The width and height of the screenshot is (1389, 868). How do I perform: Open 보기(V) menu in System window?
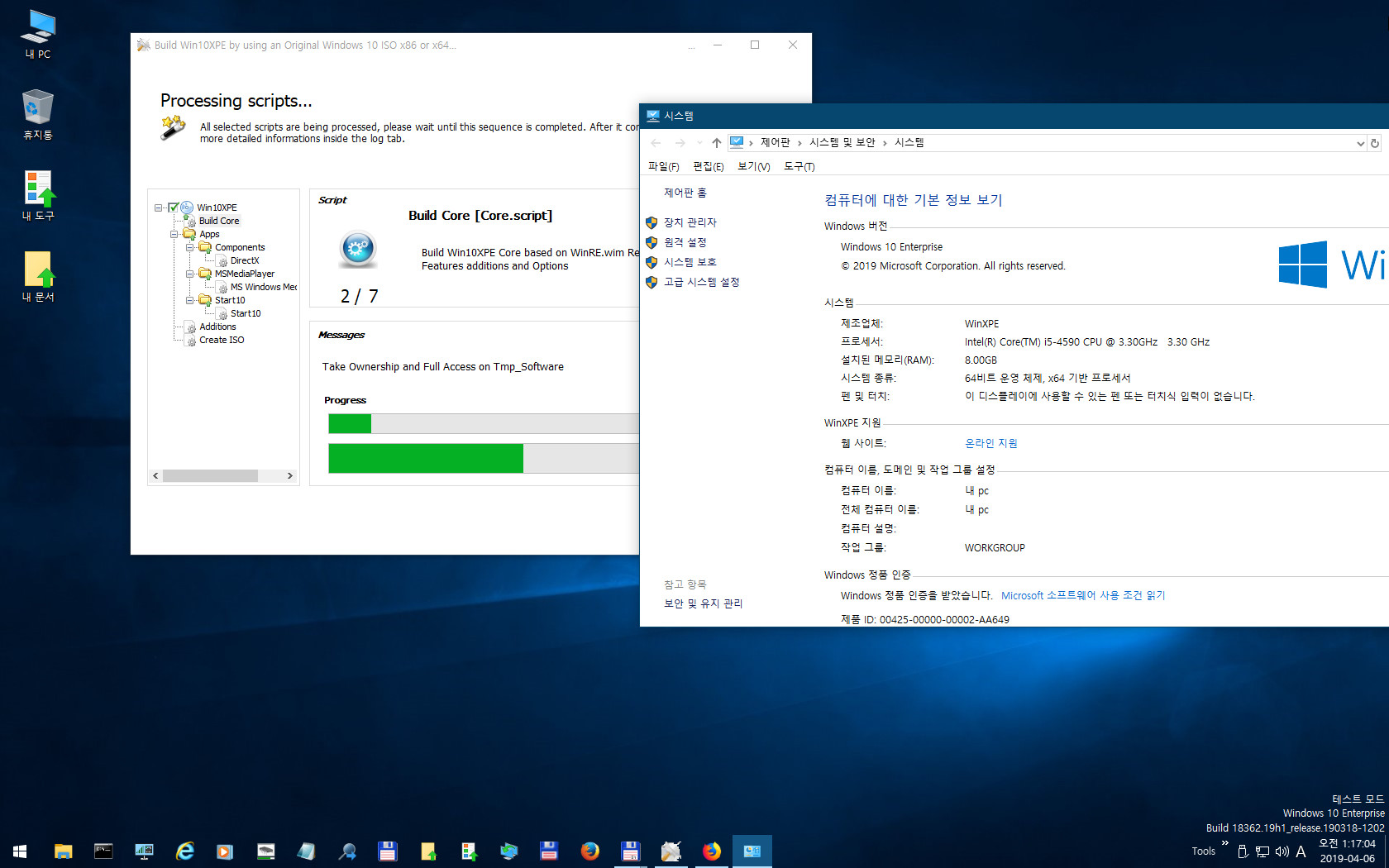[753, 167]
